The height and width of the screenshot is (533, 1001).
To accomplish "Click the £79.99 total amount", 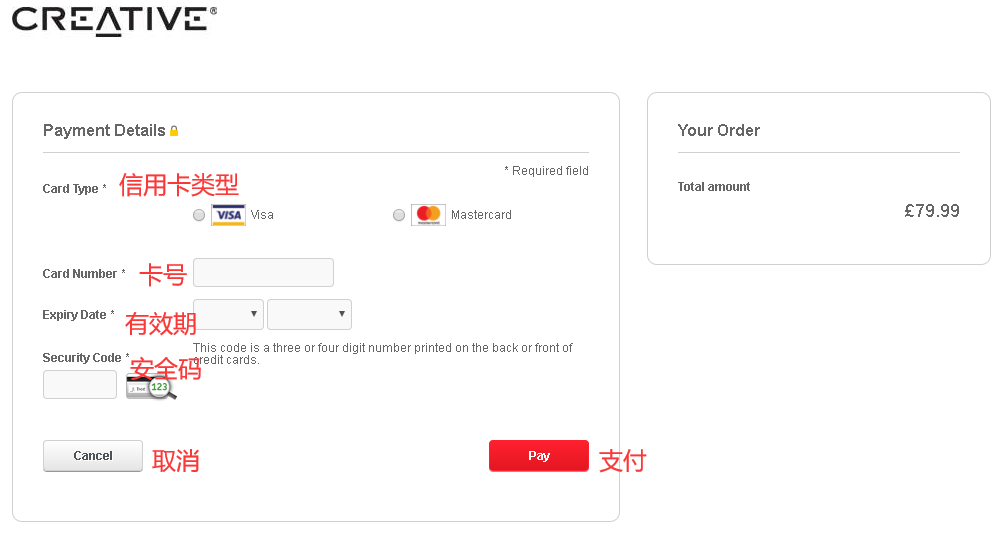I will pyautogui.click(x=931, y=211).
